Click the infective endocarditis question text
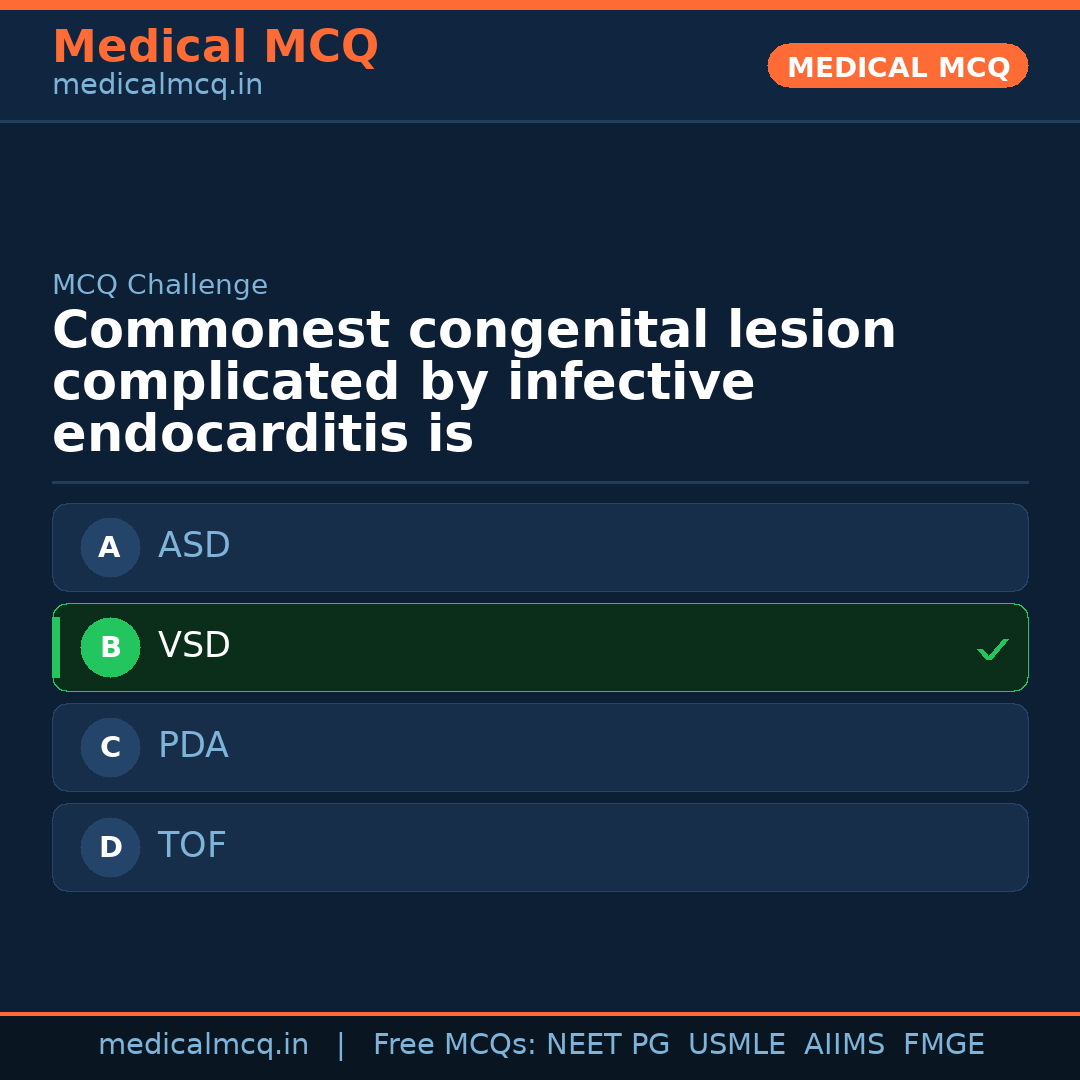 [474, 383]
